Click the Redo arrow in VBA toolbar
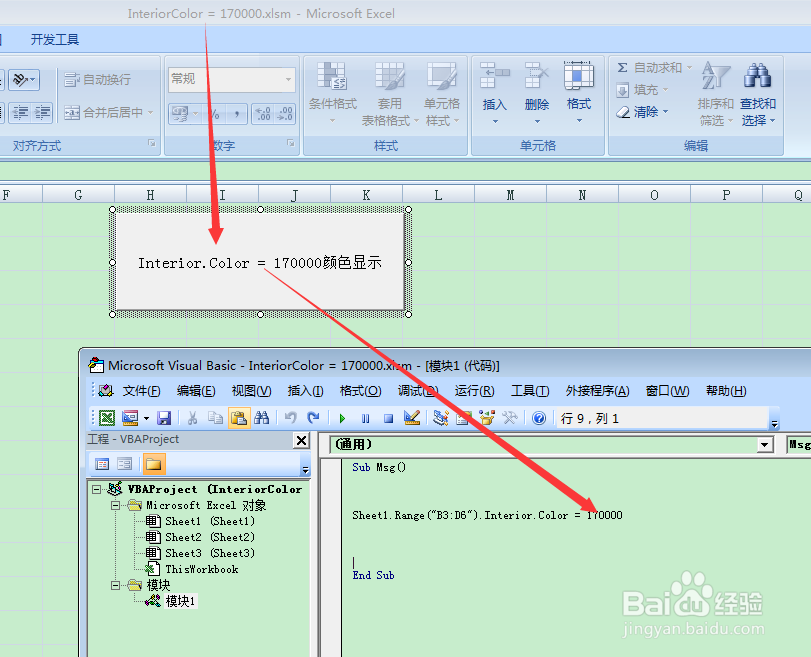 [313, 418]
